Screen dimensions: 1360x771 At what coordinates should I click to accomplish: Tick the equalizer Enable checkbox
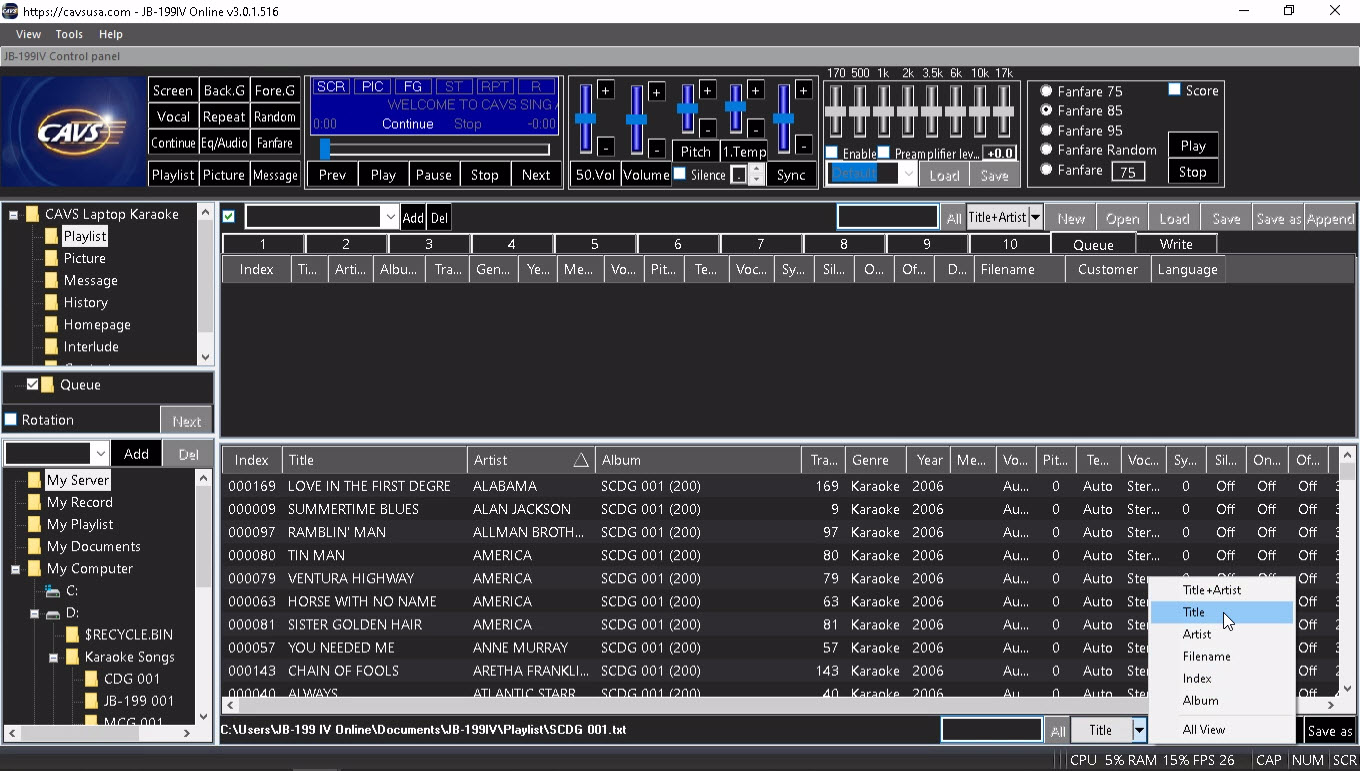[x=832, y=153]
